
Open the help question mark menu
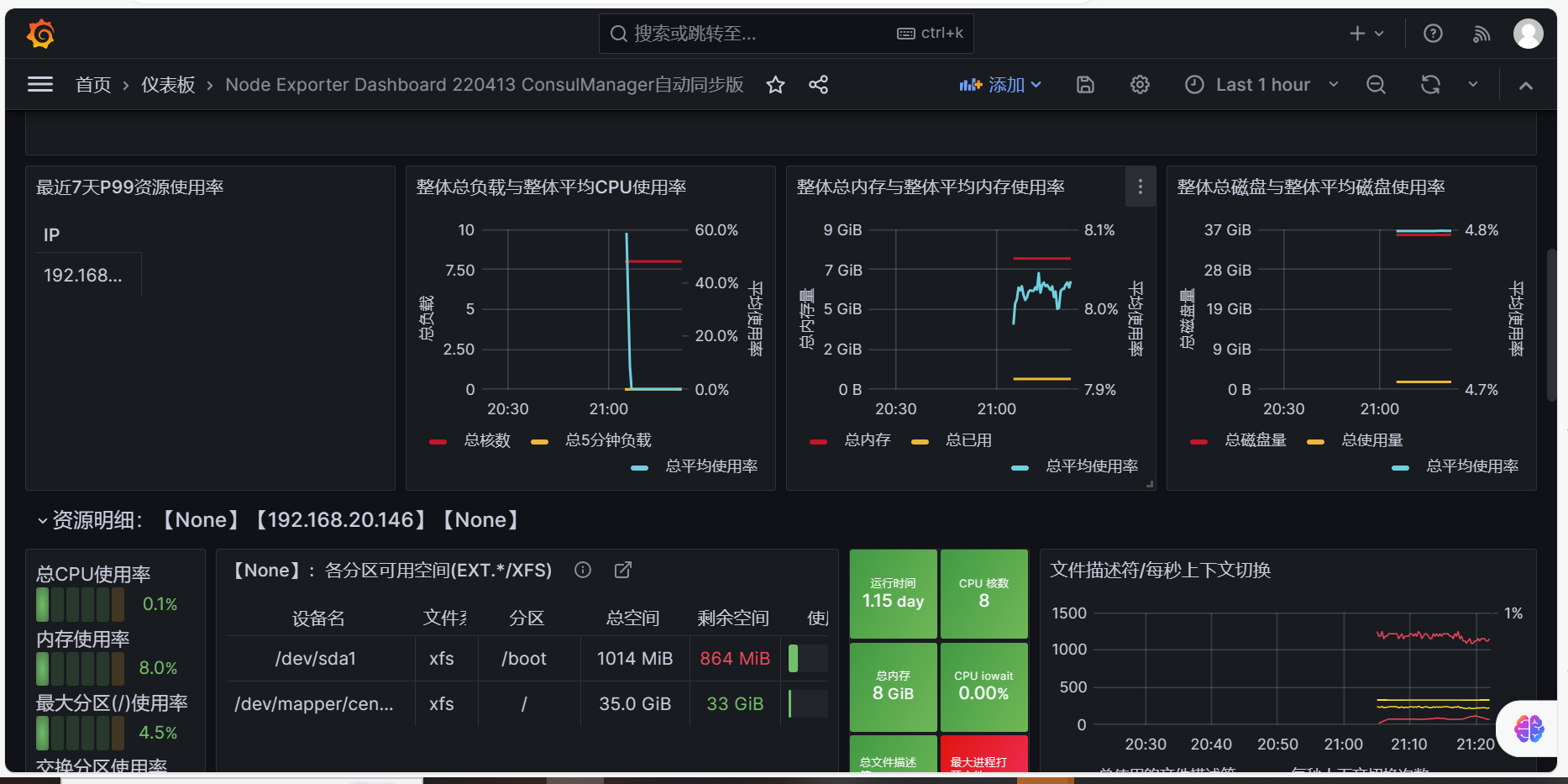[1433, 34]
